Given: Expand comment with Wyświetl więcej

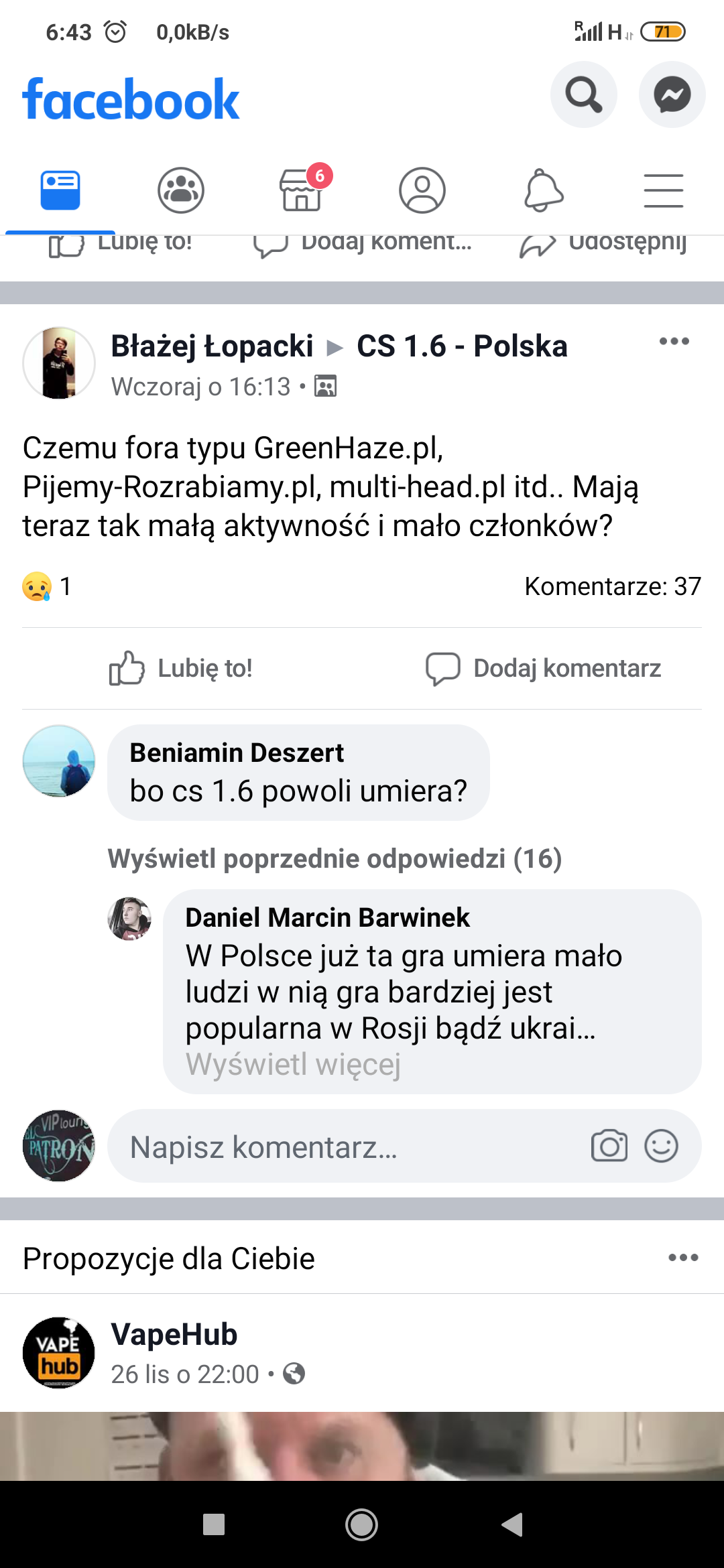Looking at the screenshot, I should 293,1064.
